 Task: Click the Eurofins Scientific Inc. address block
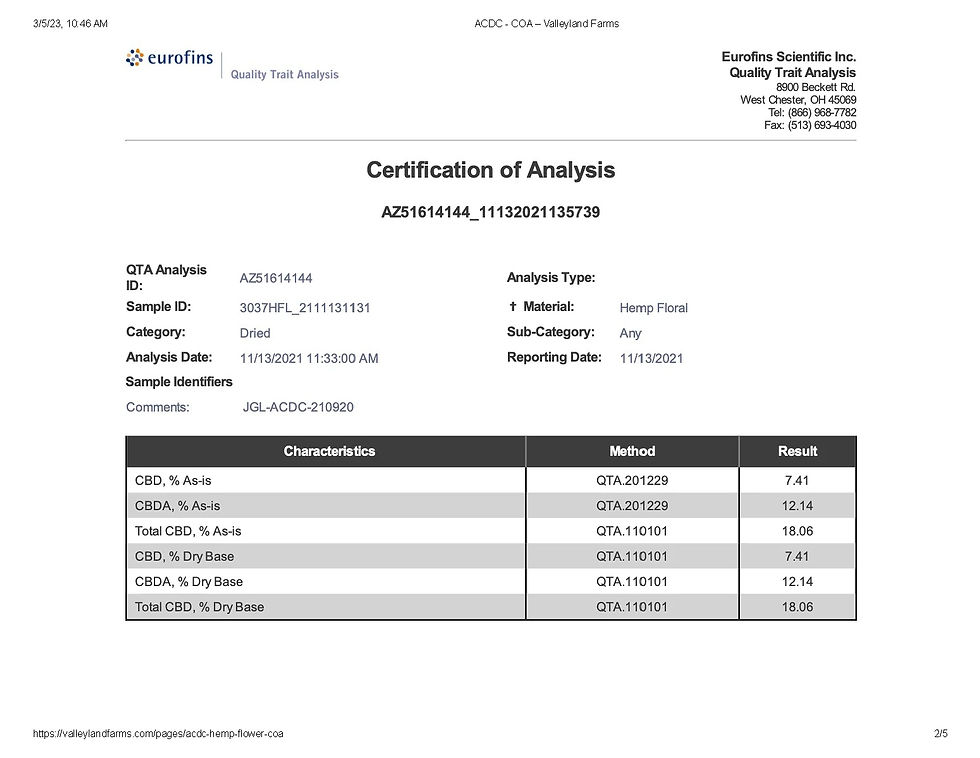pyautogui.click(x=789, y=91)
